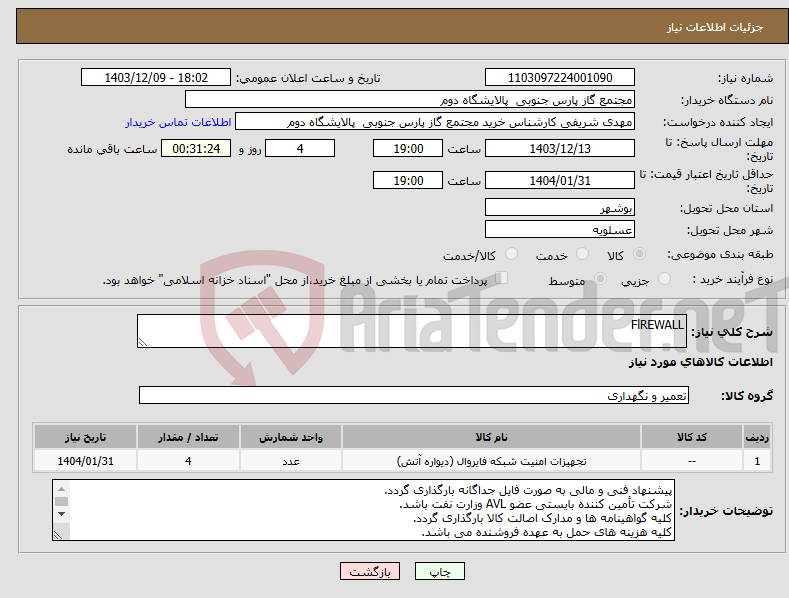Click the need number field 1103097224001090
Viewport: 789px width, 598px height.
coord(560,78)
